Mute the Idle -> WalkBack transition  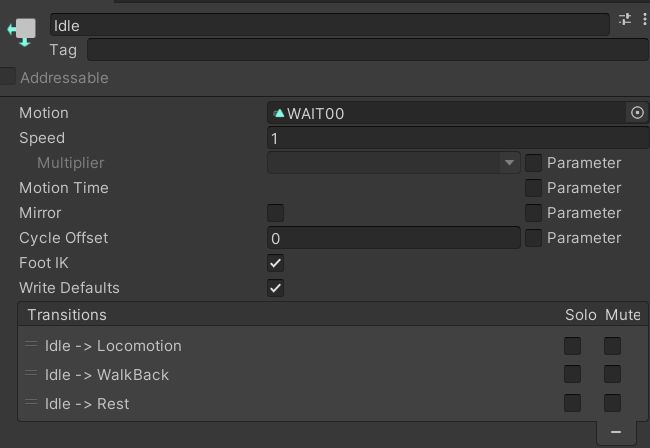(612, 374)
